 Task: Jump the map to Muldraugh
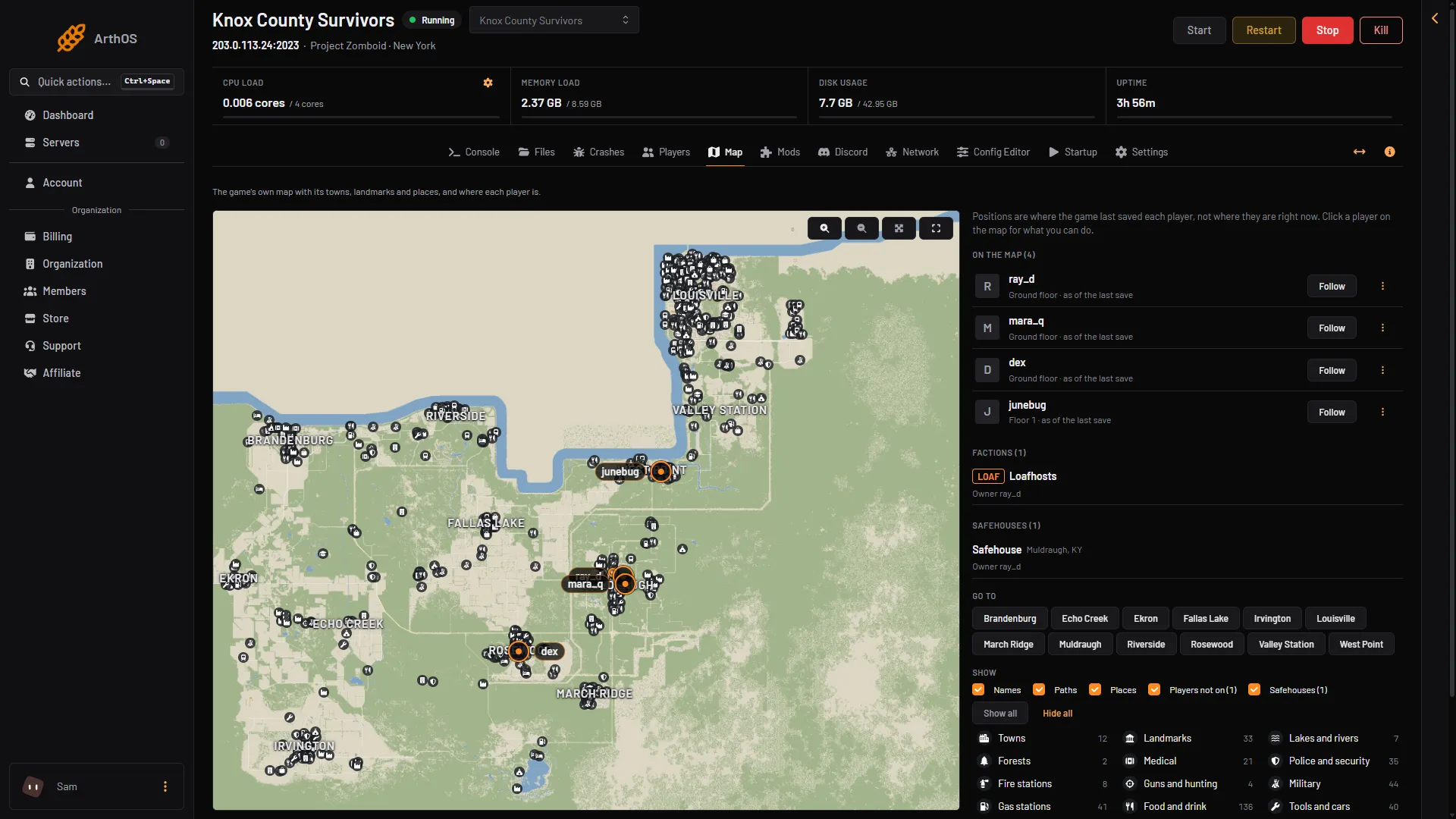(1080, 645)
